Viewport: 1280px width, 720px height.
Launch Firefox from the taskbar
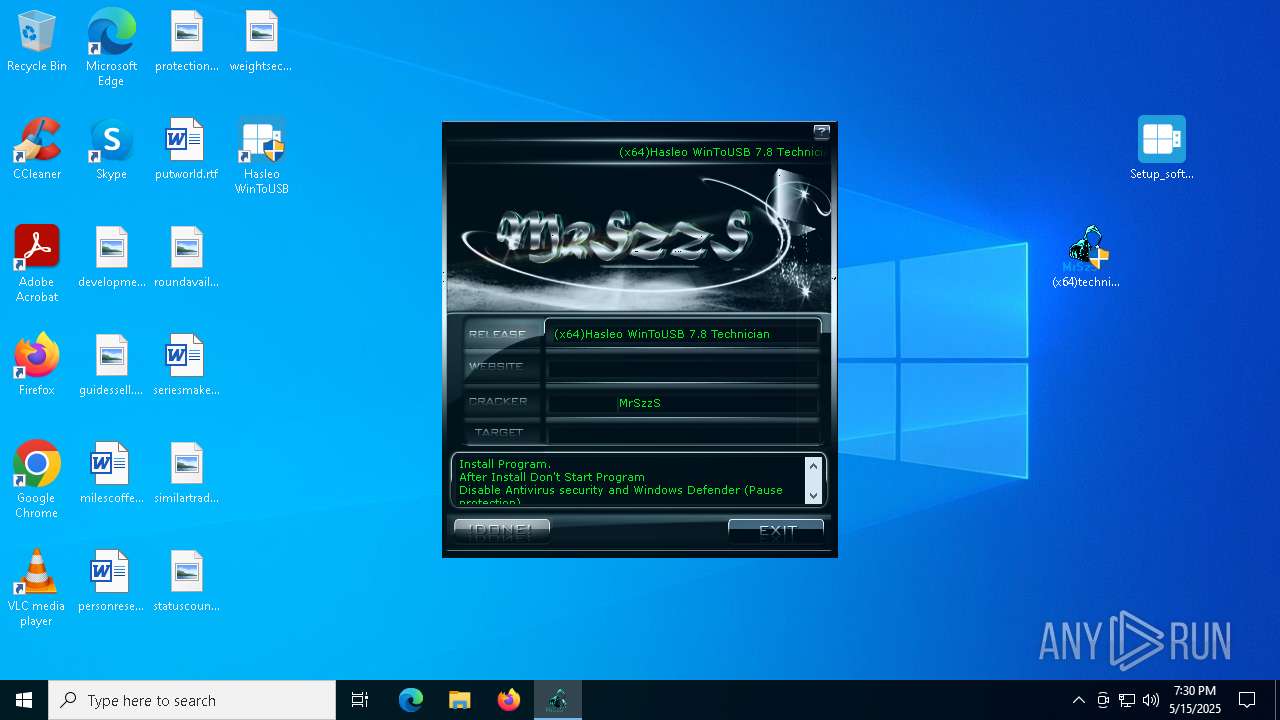pos(509,700)
